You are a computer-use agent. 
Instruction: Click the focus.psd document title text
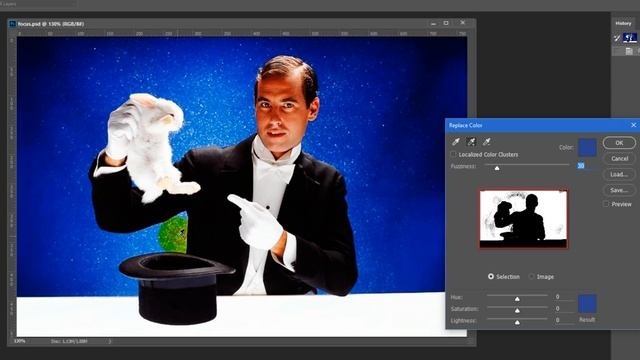point(51,24)
